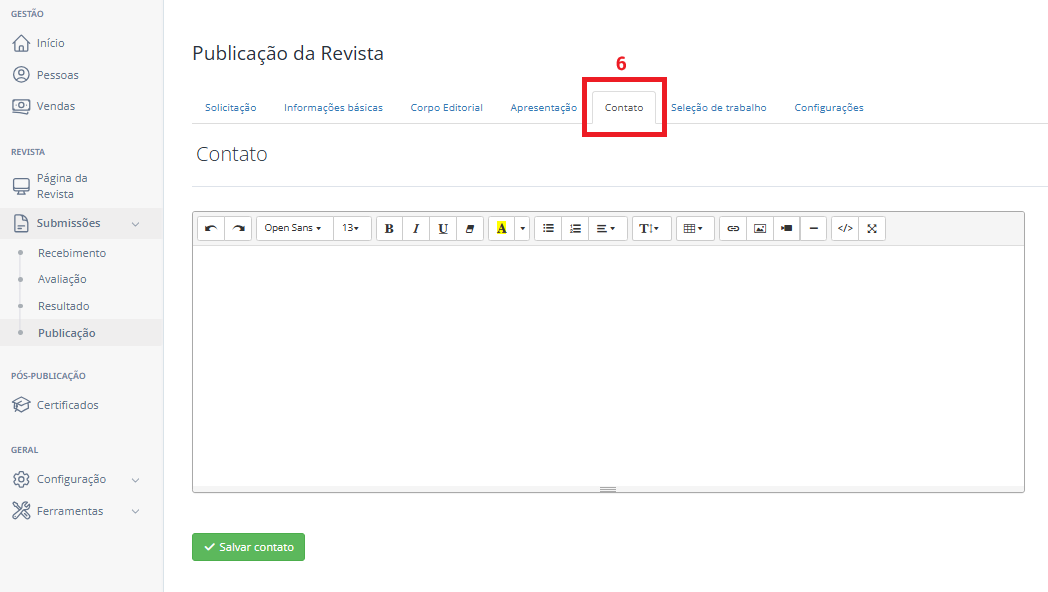Click the Página da Revista monitor icon
Image resolution: width=1048 pixels, height=592 pixels.
point(21,186)
